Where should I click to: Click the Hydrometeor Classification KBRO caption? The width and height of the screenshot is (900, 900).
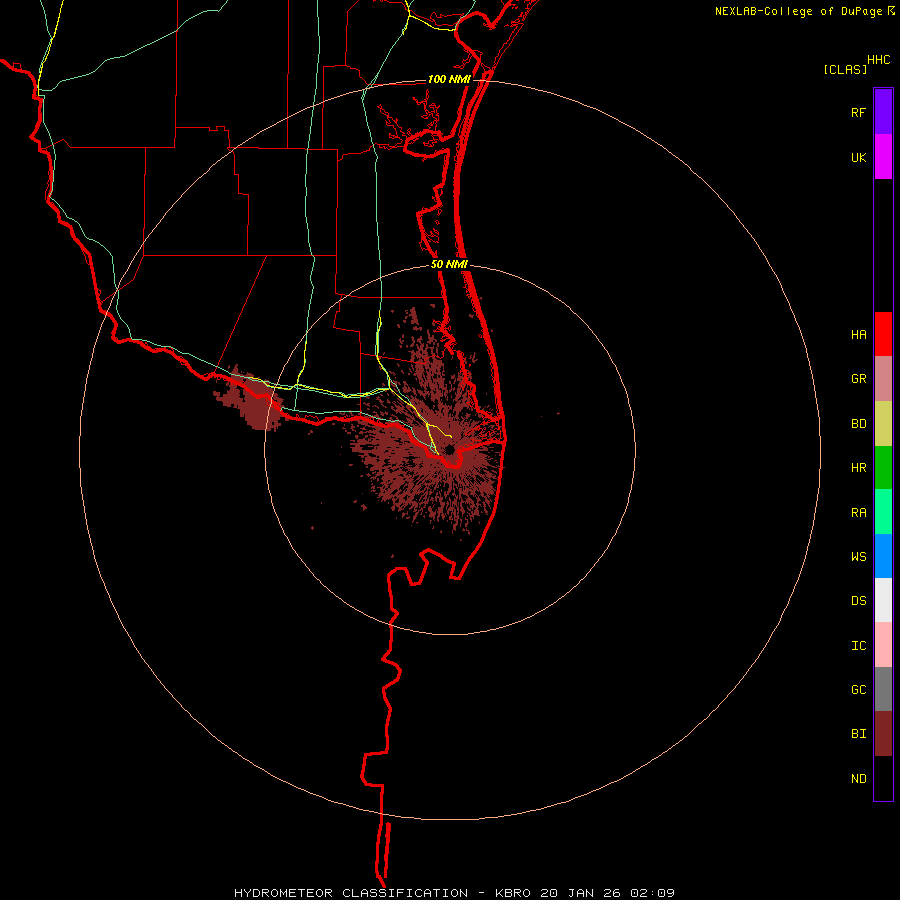tap(454, 893)
